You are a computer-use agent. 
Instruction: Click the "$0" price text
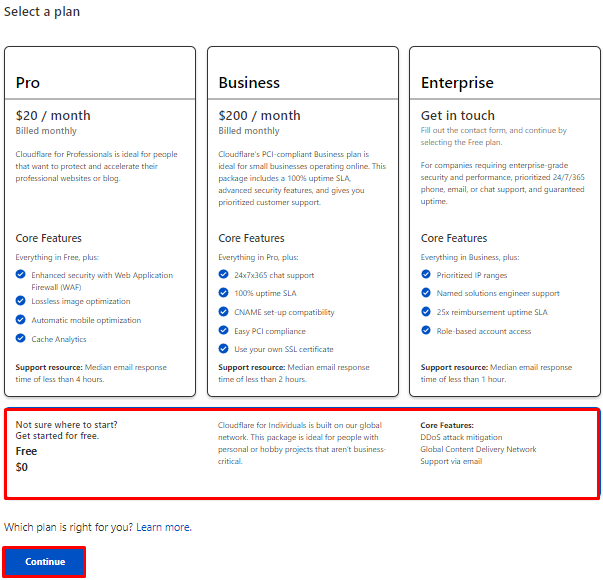tap(22, 467)
